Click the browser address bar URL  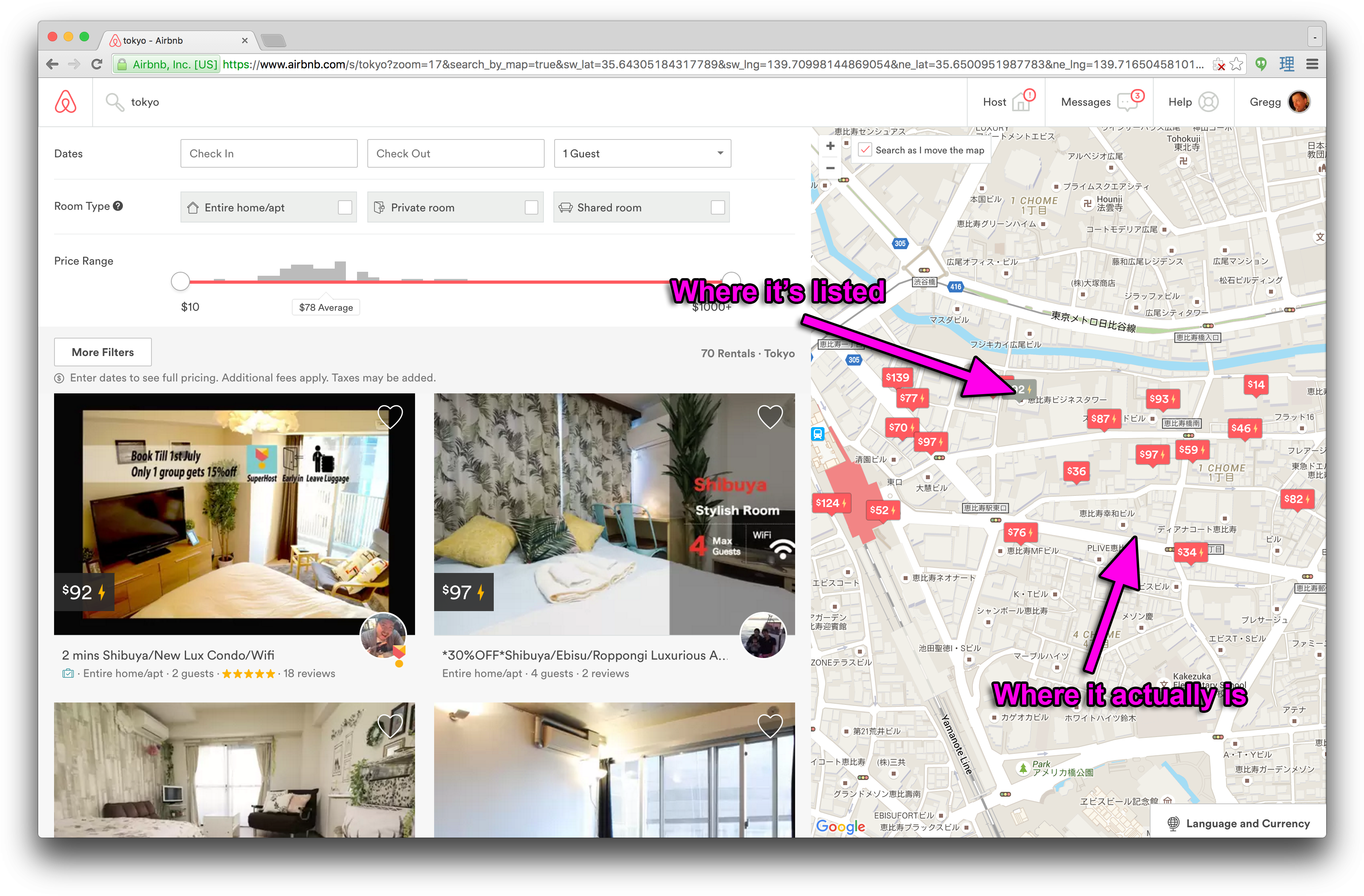click(713, 64)
